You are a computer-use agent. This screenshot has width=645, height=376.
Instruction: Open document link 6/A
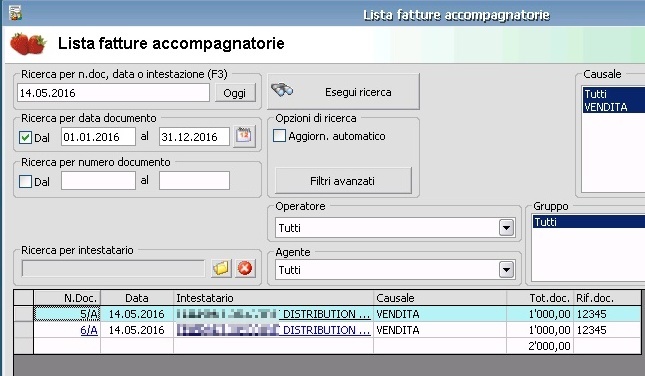(x=89, y=330)
